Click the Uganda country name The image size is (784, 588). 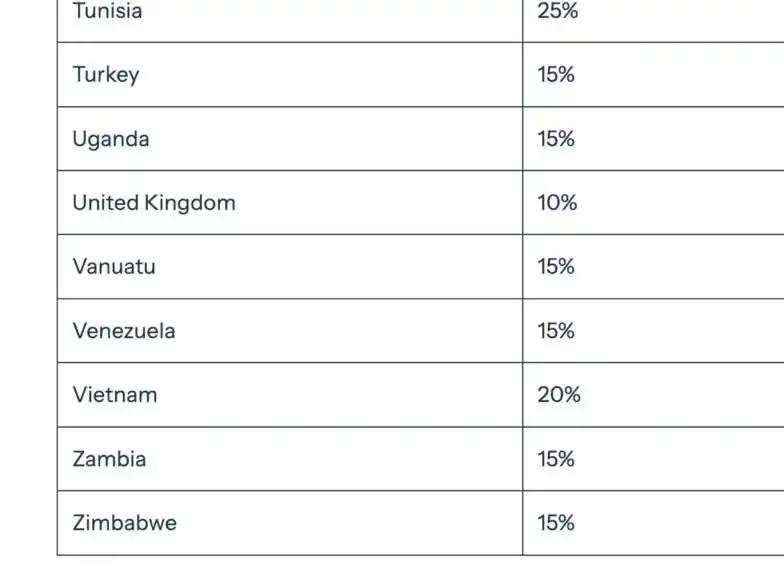[x=110, y=139]
